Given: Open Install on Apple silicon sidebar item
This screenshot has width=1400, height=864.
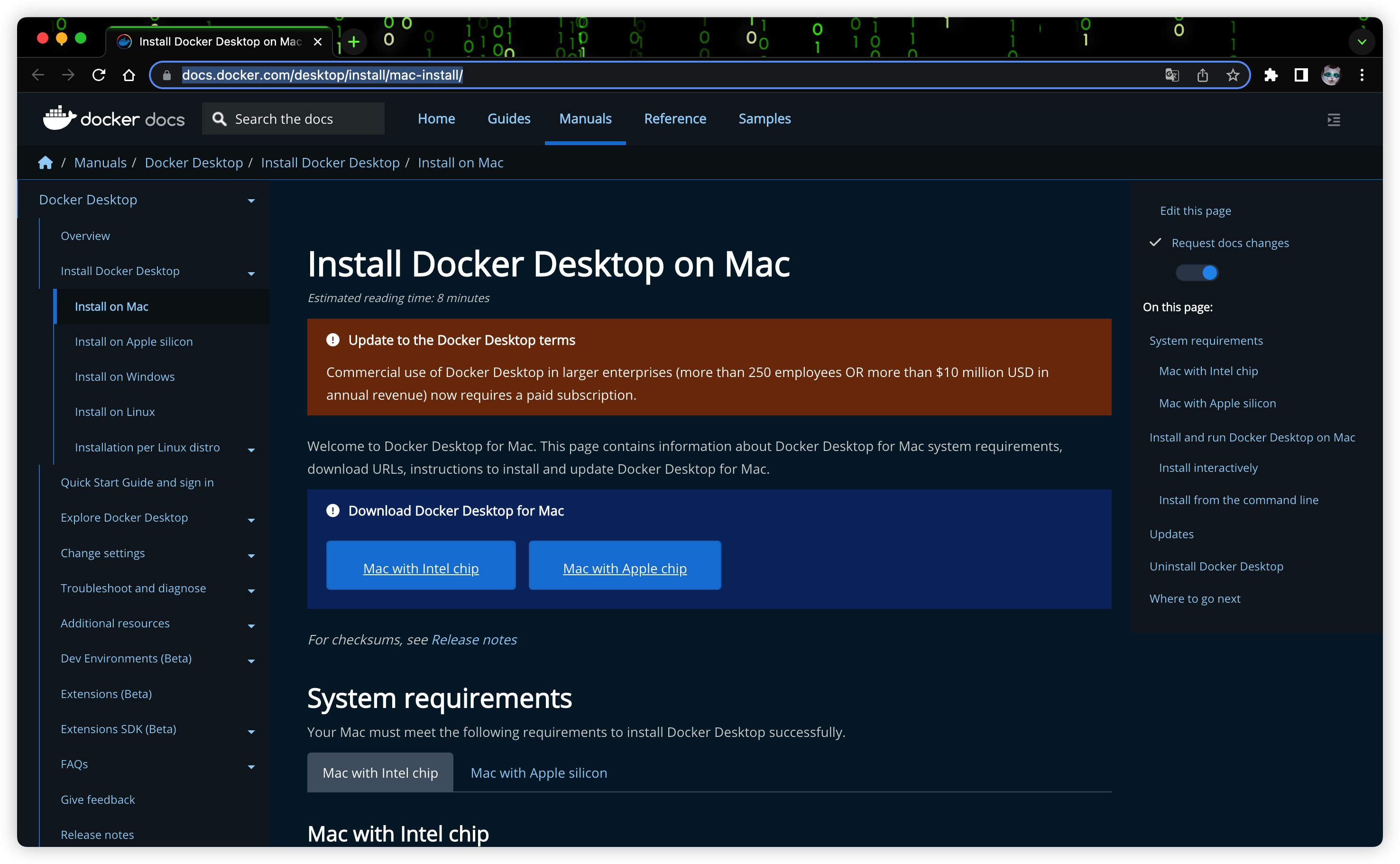Looking at the screenshot, I should pos(134,341).
